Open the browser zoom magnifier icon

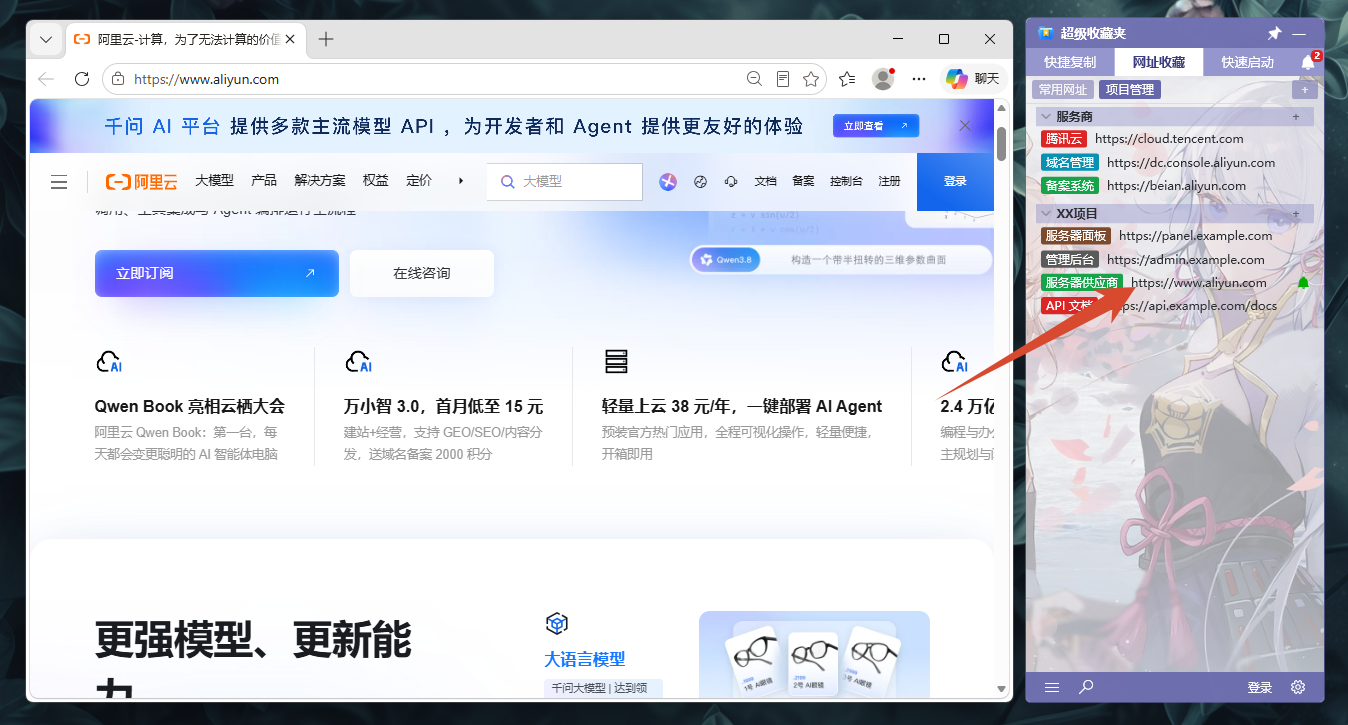[x=755, y=79]
